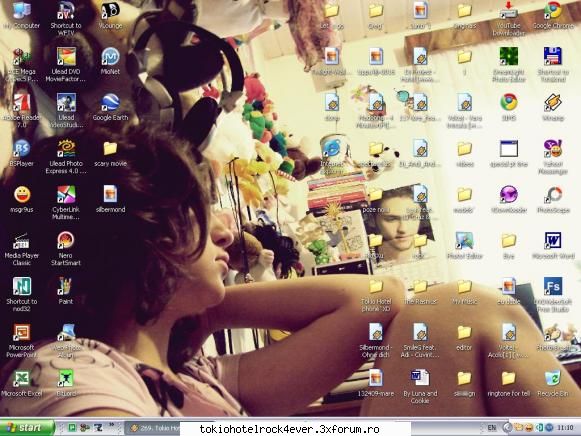Click the Start button
The image size is (581, 436).
[x=27, y=428]
